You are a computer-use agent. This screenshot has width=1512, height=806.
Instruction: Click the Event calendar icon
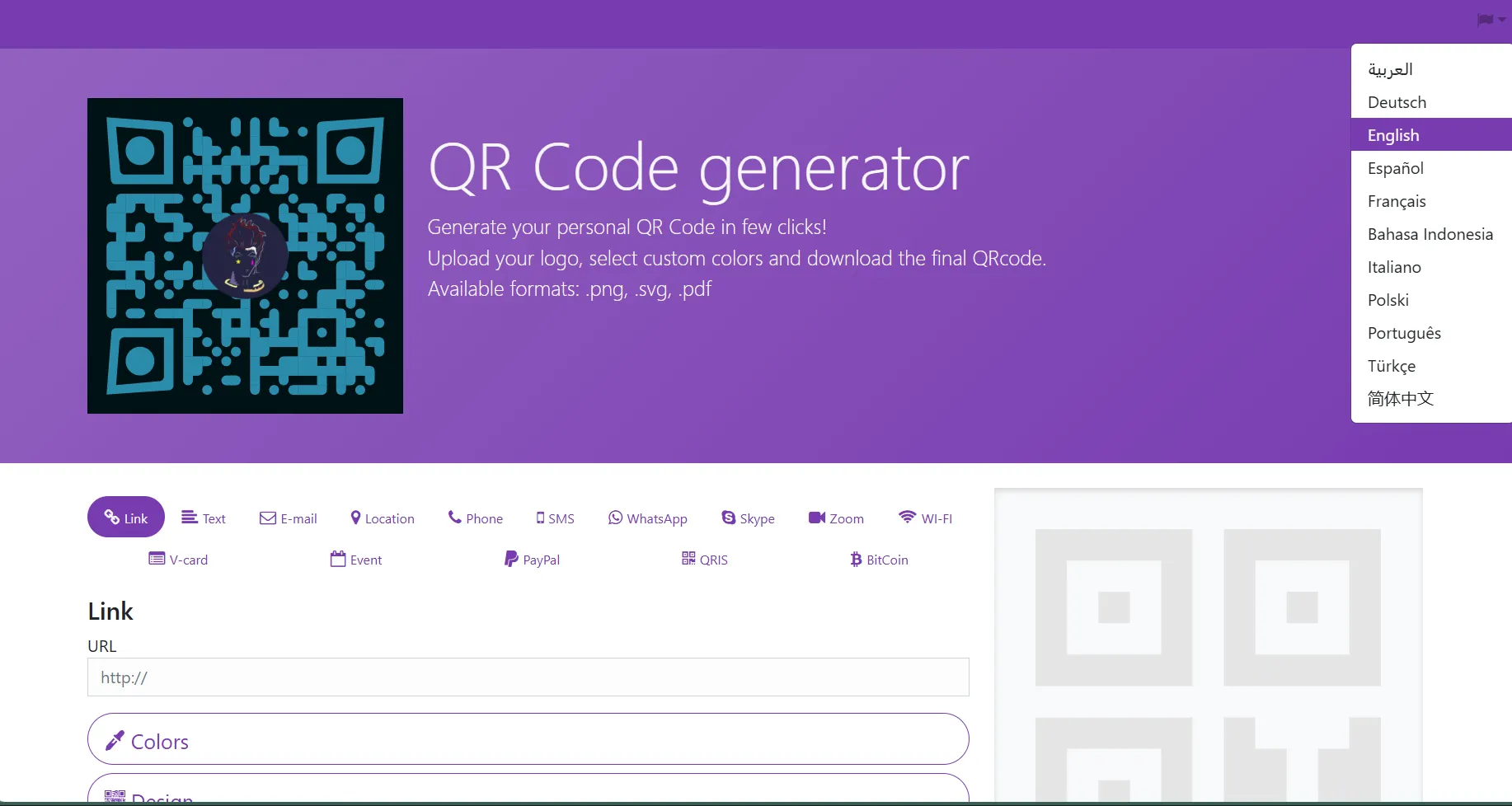click(x=338, y=559)
